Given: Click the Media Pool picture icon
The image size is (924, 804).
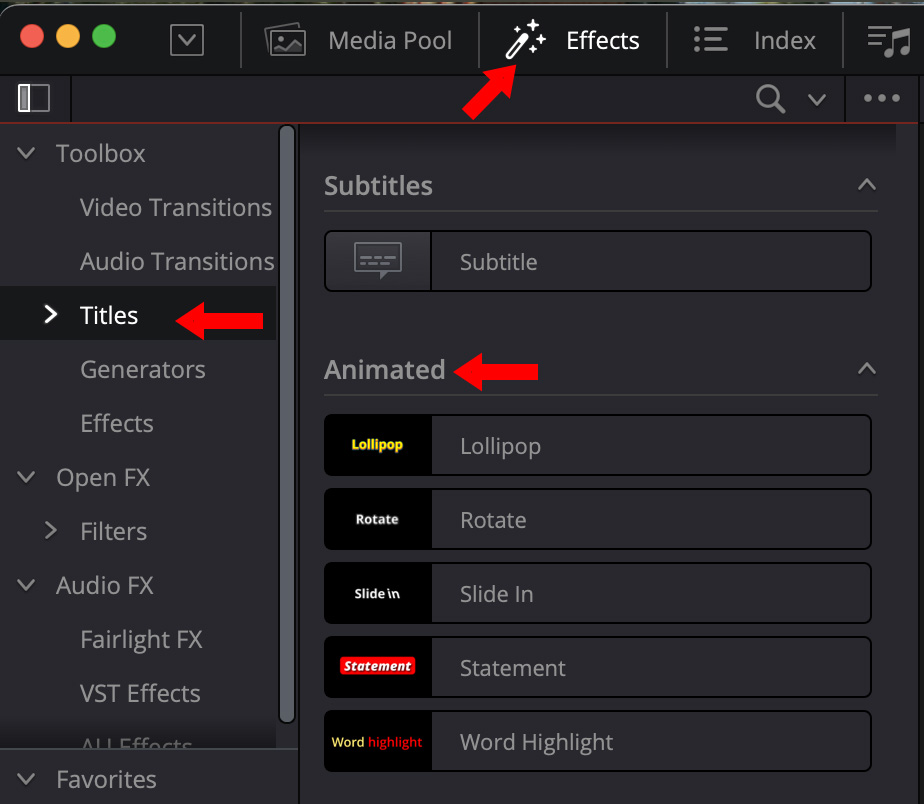Looking at the screenshot, I should pos(285,40).
